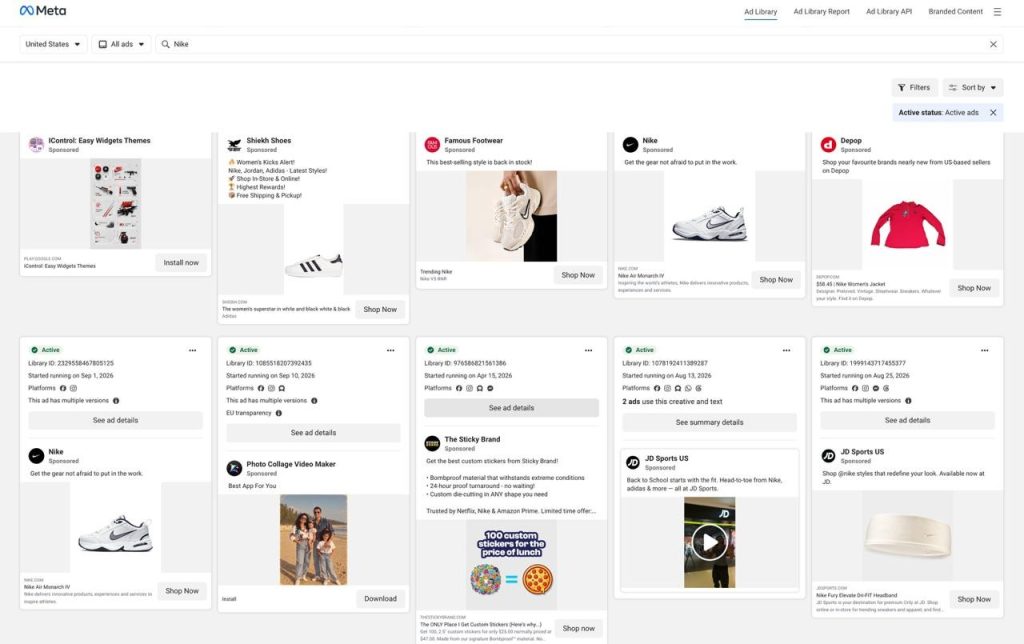The height and width of the screenshot is (644, 1024).
Task: Click Shop Now on JD Sports headband ad
Action: coord(974,600)
